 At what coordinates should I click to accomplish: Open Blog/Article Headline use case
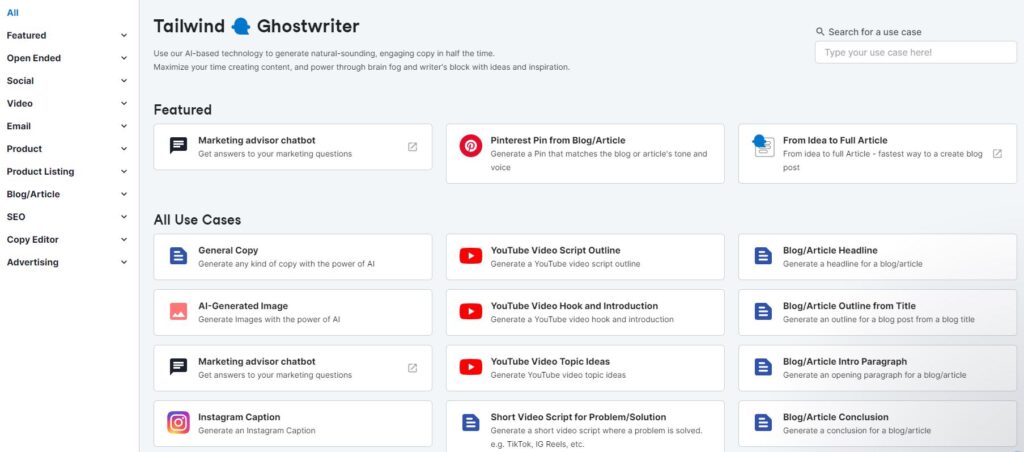[878, 257]
